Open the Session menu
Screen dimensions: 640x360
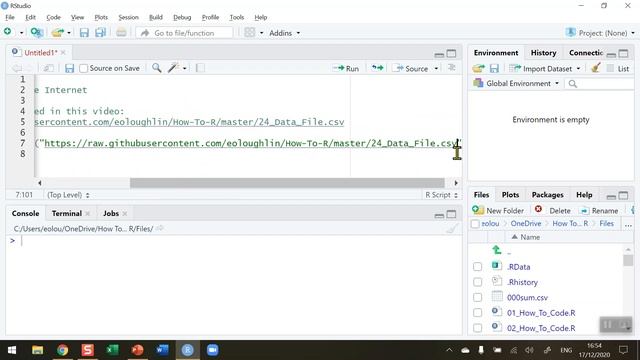[x=128, y=17]
